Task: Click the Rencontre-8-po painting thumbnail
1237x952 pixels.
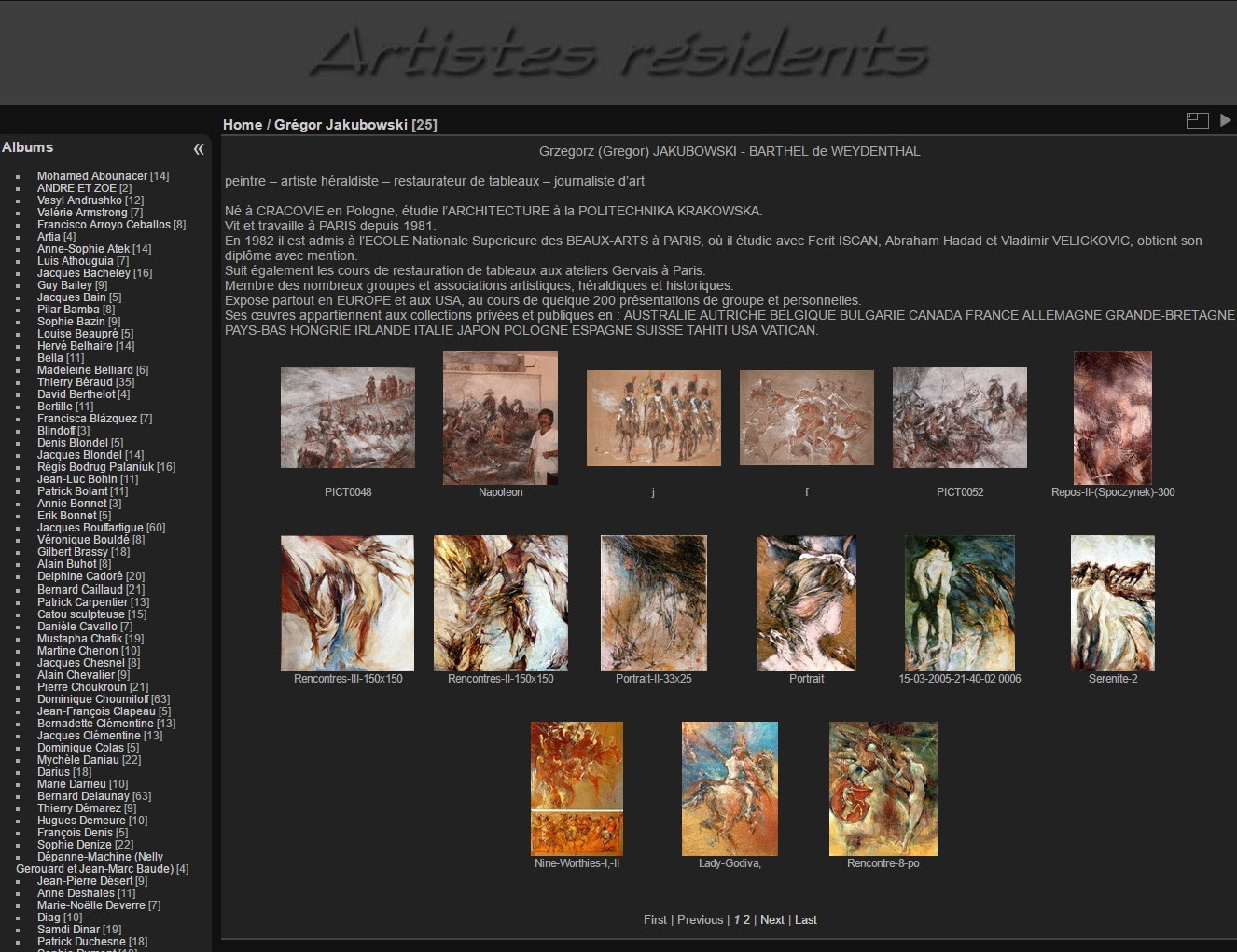Action: click(x=883, y=789)
